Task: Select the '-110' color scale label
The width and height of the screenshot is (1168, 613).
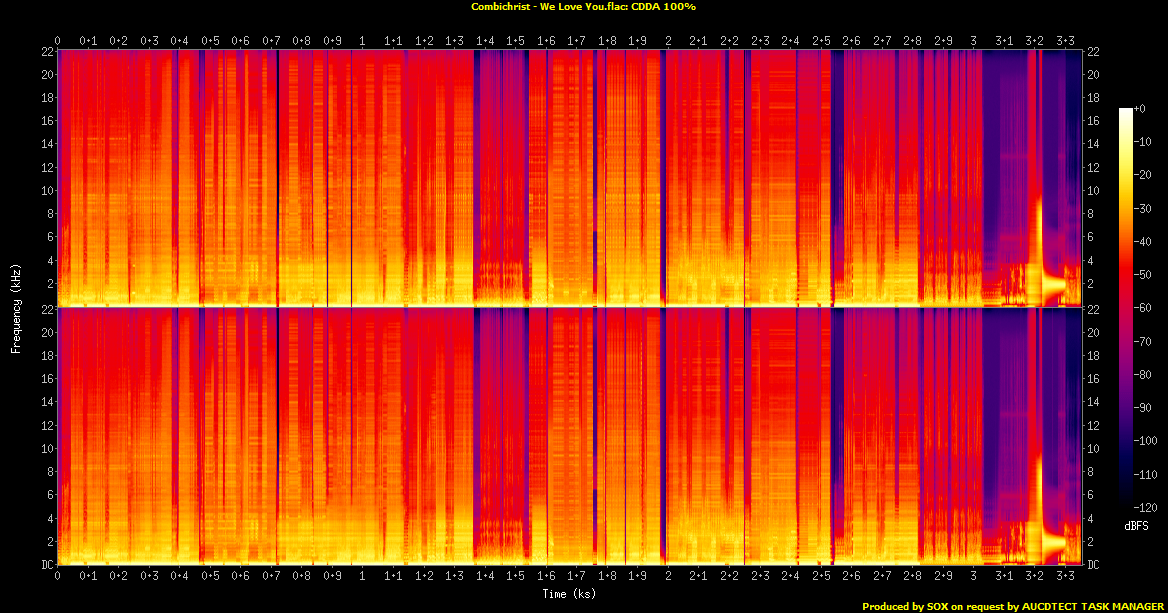Action: coord(1146,474)
